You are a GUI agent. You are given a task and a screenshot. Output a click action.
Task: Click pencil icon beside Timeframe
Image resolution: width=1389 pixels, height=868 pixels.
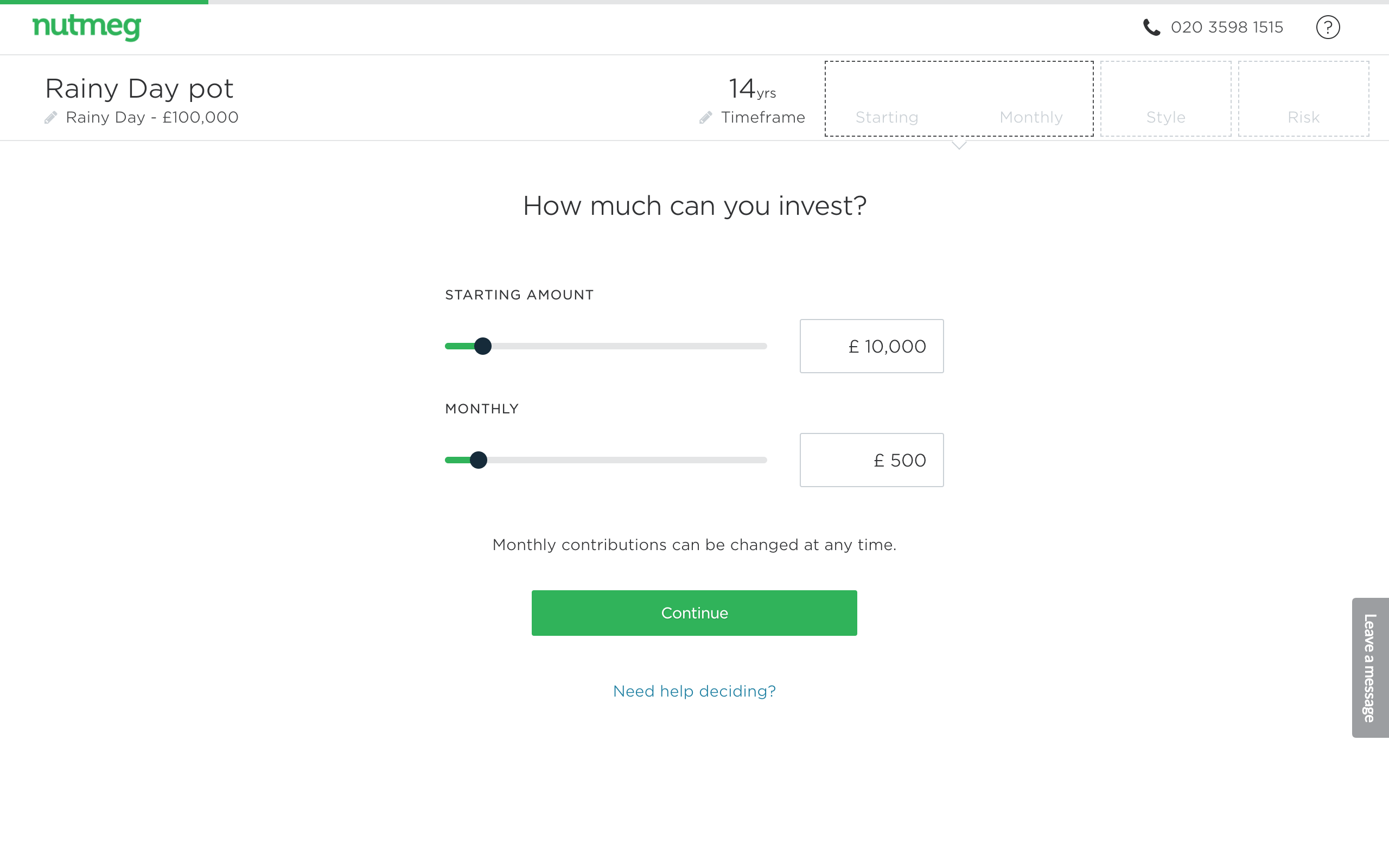coord(705,118)
